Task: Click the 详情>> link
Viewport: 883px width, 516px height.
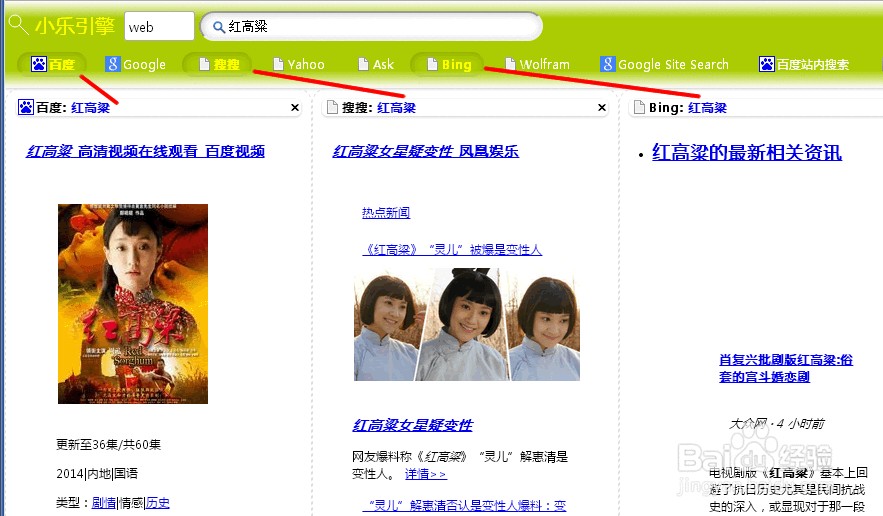Action: coord(426,474)
